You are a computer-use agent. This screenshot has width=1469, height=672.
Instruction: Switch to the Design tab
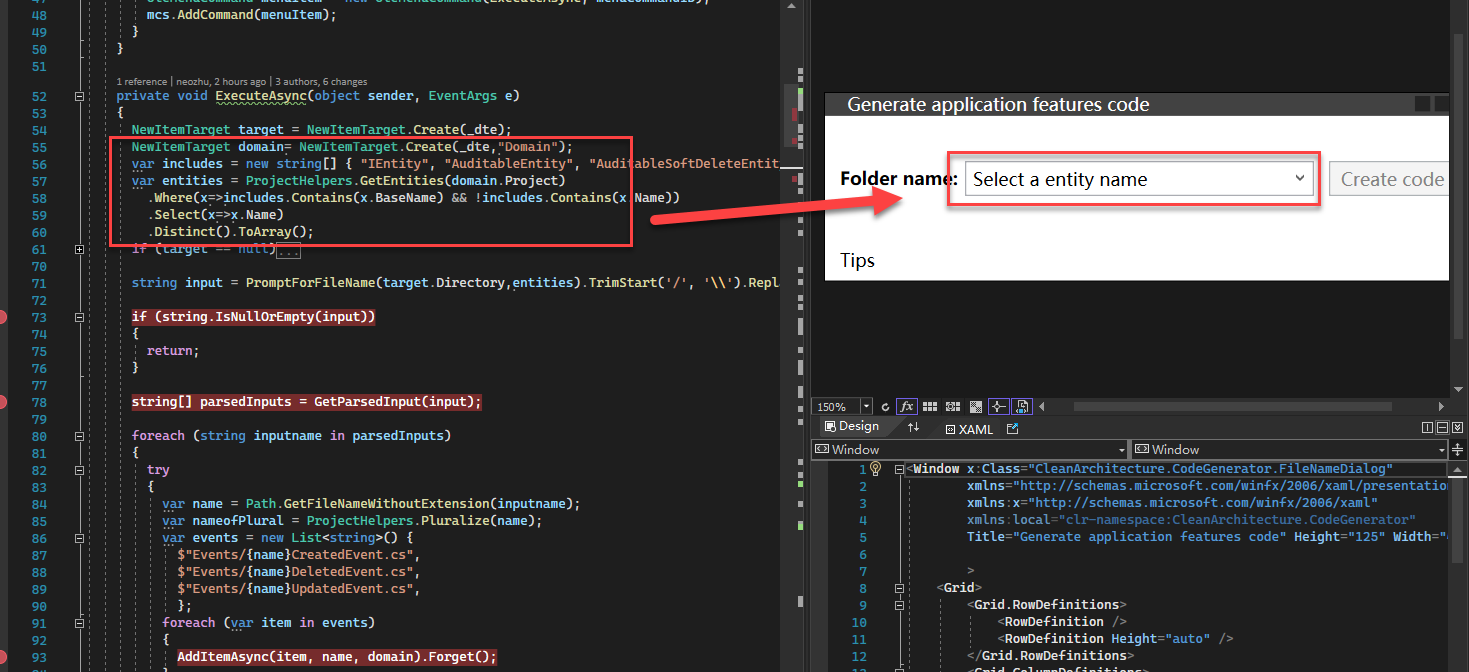point(852,427)
